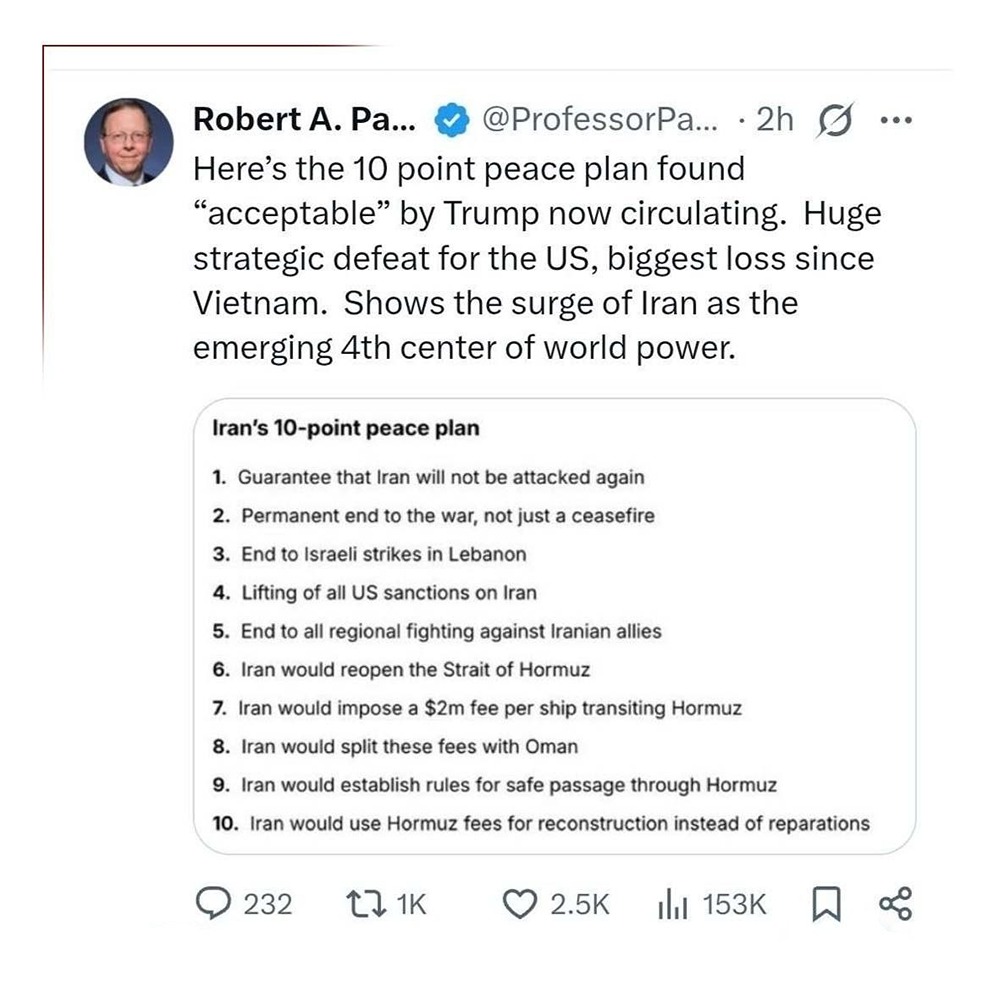Open post analytics via the bar-chart icon
The width and height of the screenshot is (1000, 1000).
coord(674,905)
